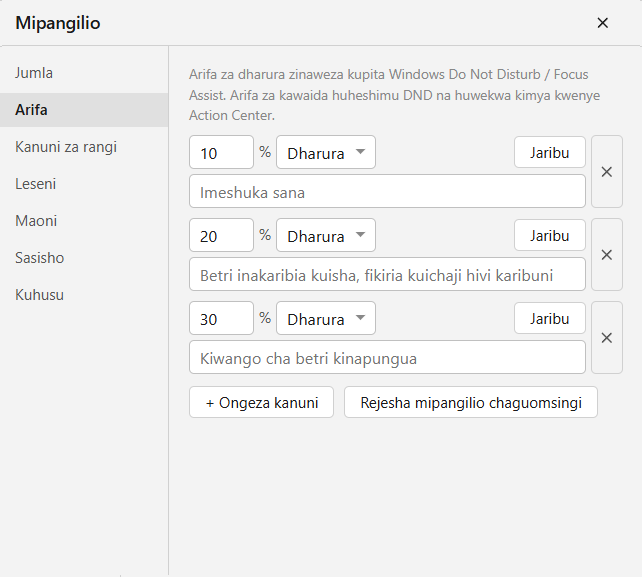642x577 pixels.
Task: Edit the 20 percent threshold field
Action: point(222,235)
